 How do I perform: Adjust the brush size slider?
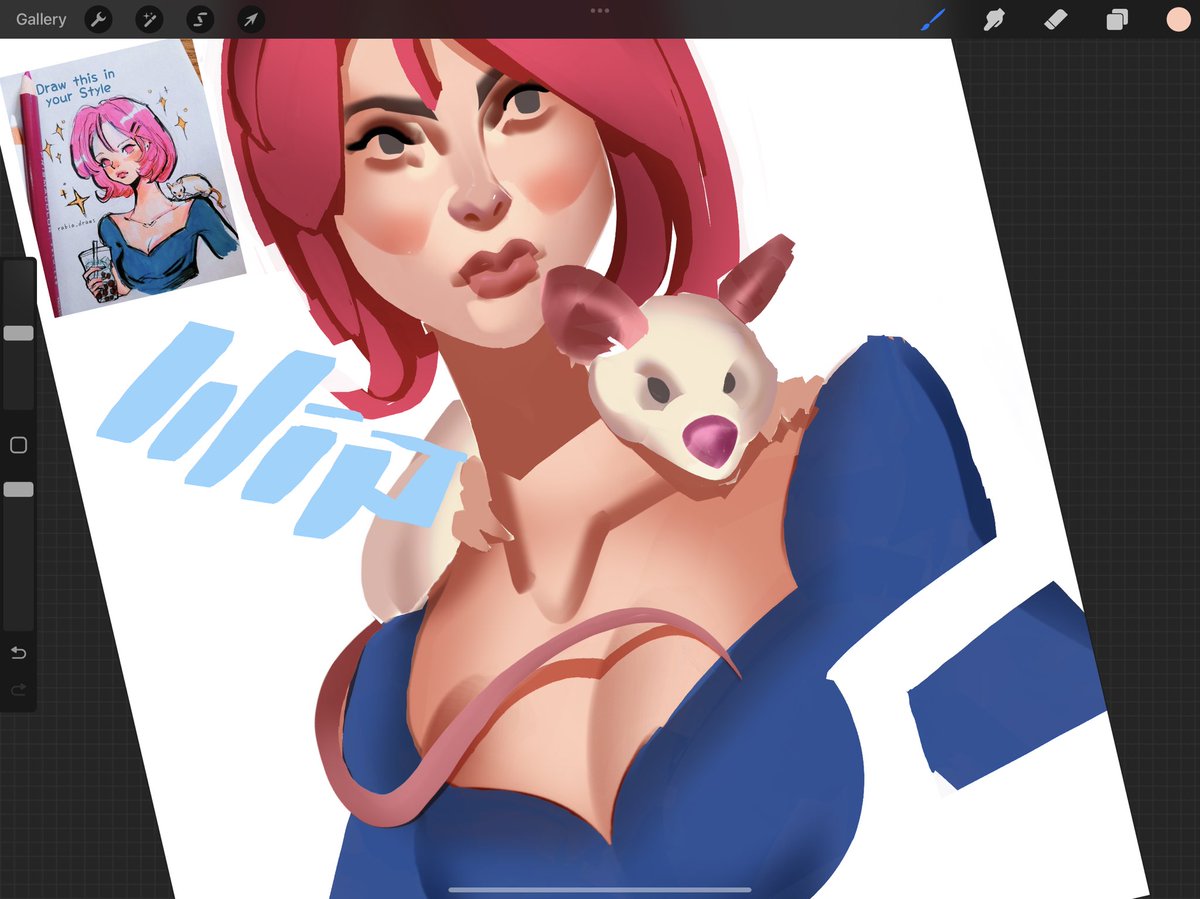pyautogui.click(x=17, y=332)
